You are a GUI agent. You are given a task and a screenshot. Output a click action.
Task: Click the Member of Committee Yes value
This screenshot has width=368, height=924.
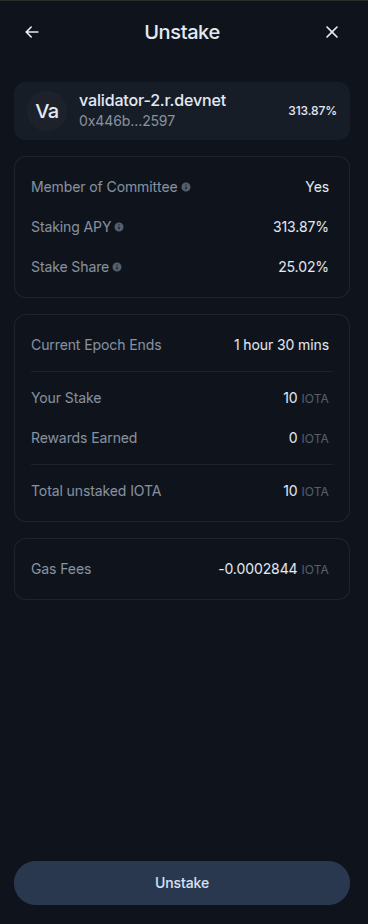pyautogui.click(x=317, y=187)
